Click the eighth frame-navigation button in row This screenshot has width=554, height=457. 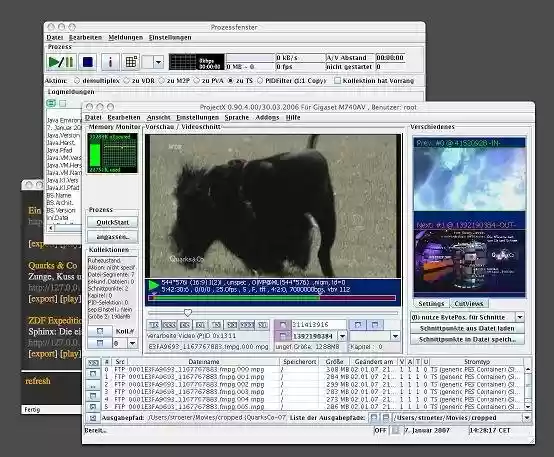coord(263,324)
